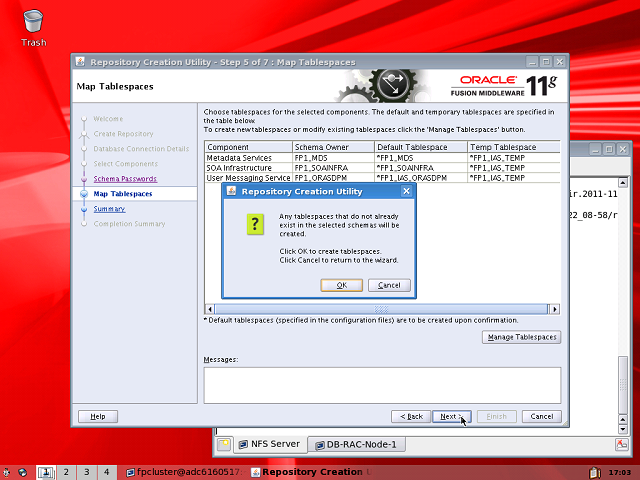Proceed with the Next button
640x480 pixels.
click(451, 416)
